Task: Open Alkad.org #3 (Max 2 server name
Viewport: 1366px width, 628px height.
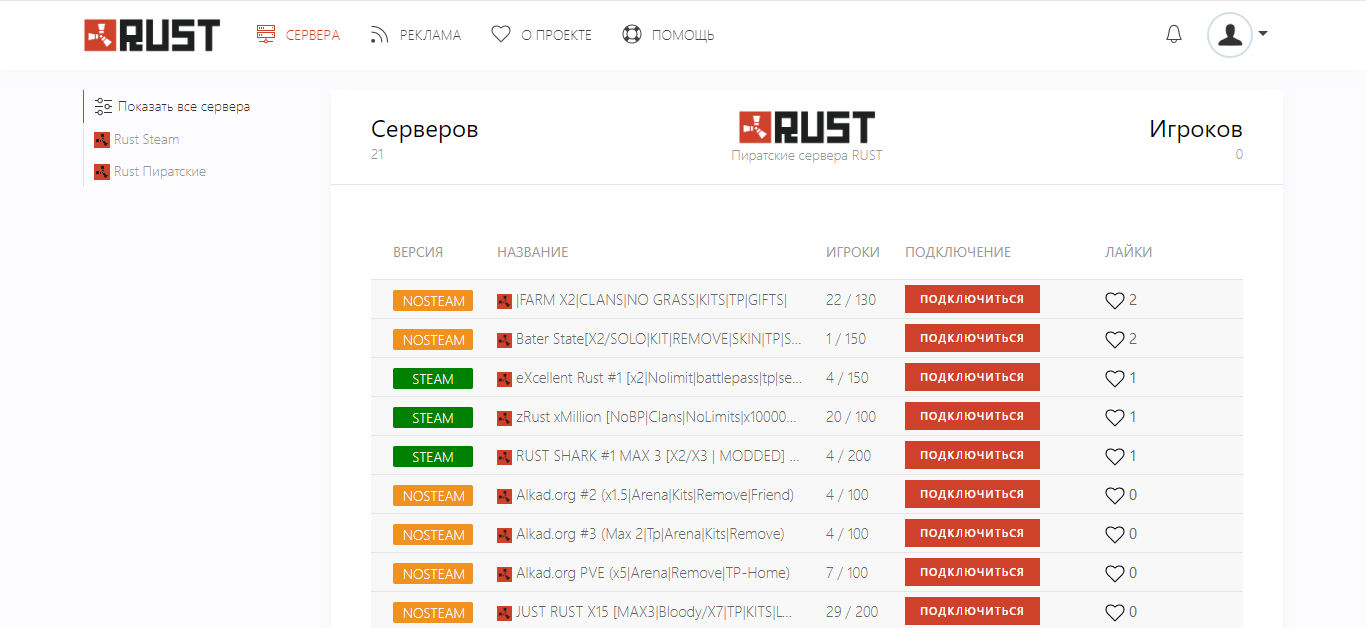Action: click(650, 534)
